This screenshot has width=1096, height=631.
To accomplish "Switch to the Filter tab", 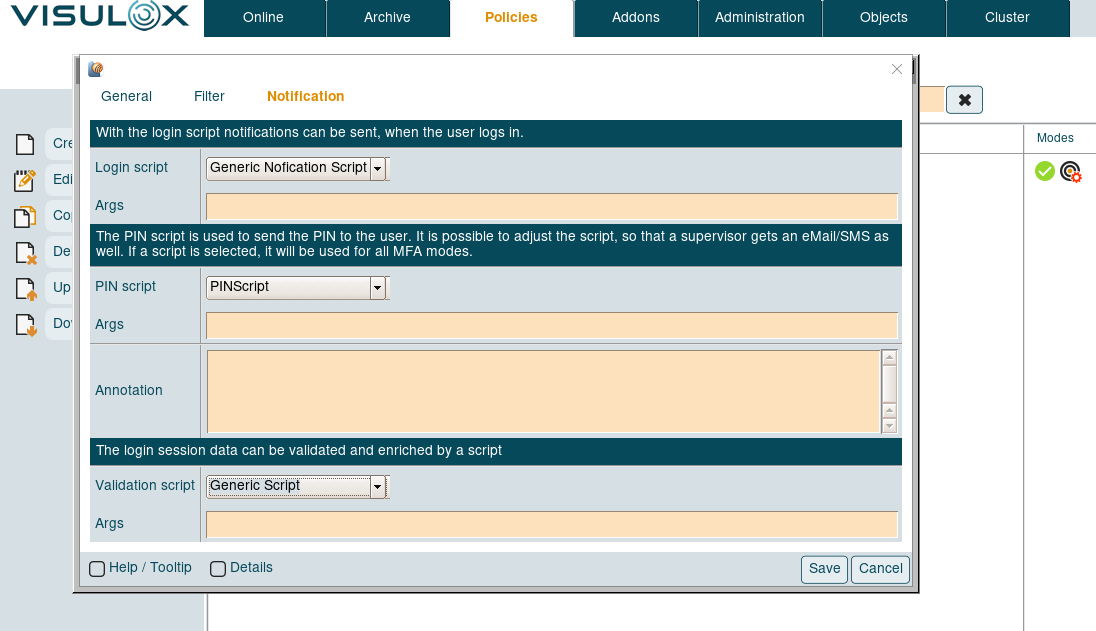I will tap(209, 97).
